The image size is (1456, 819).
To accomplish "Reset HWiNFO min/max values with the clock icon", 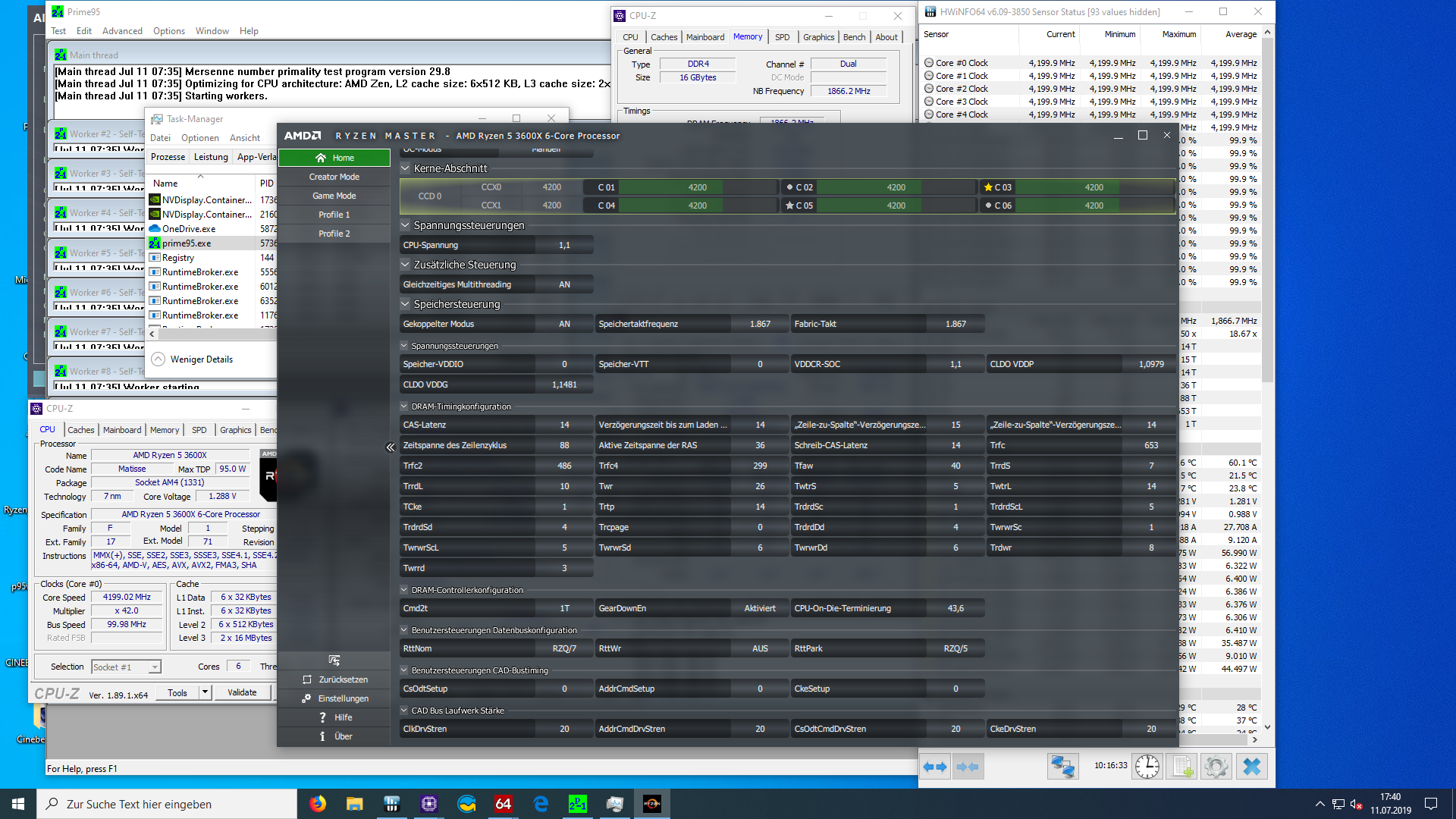I will pyautogui.click(x=1147, y=767).
